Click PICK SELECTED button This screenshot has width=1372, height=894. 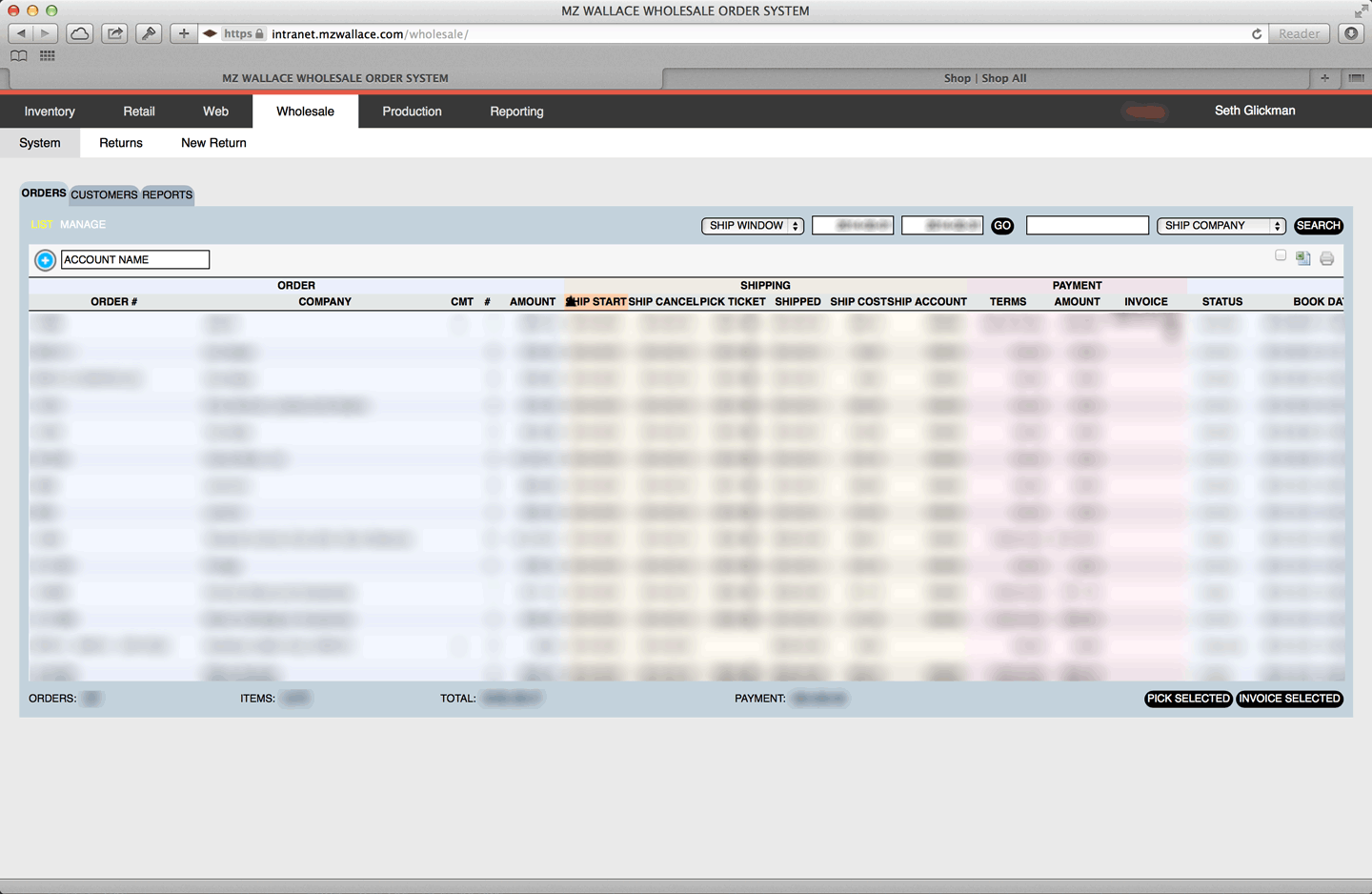(1188, 699)
